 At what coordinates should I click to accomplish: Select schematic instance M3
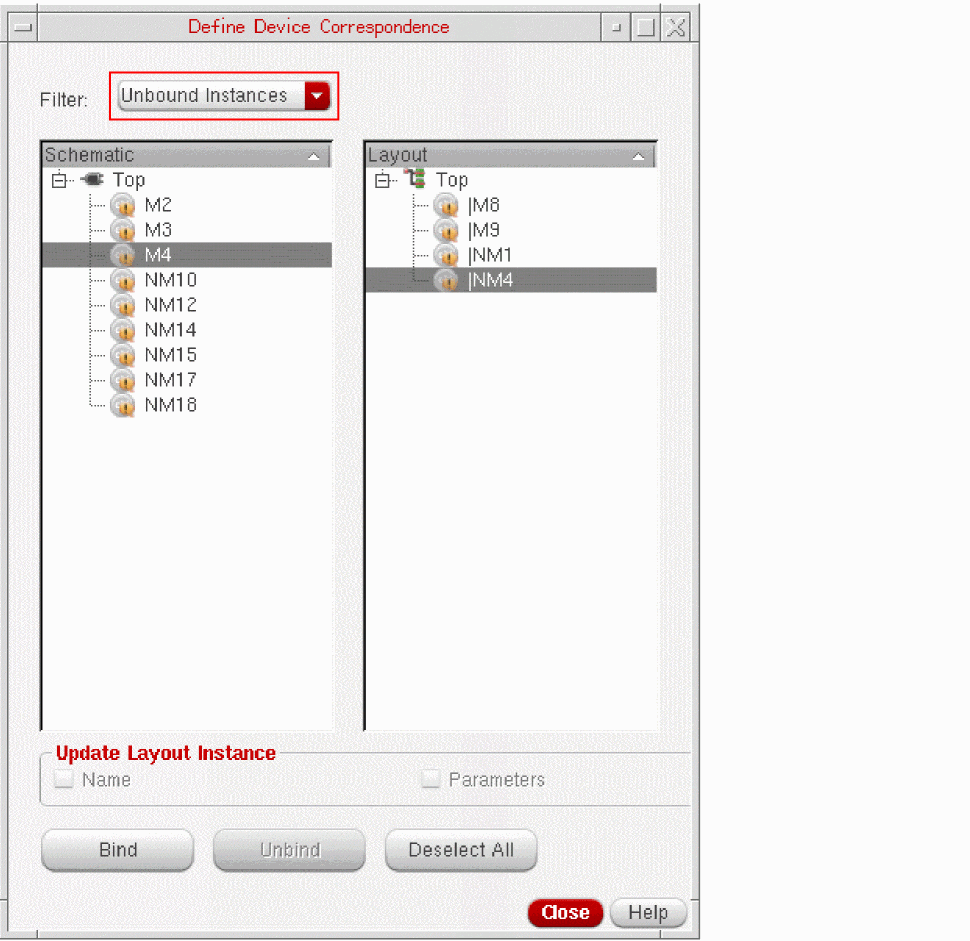[158, 230]
